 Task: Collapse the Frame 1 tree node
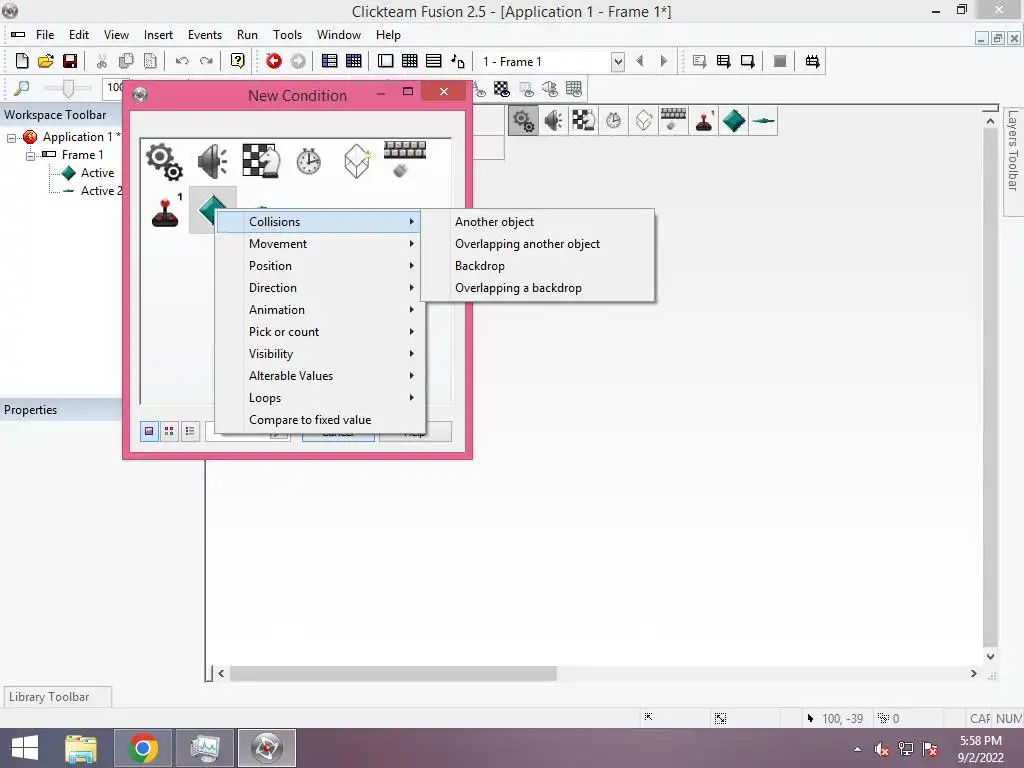(x=30, y=155)
